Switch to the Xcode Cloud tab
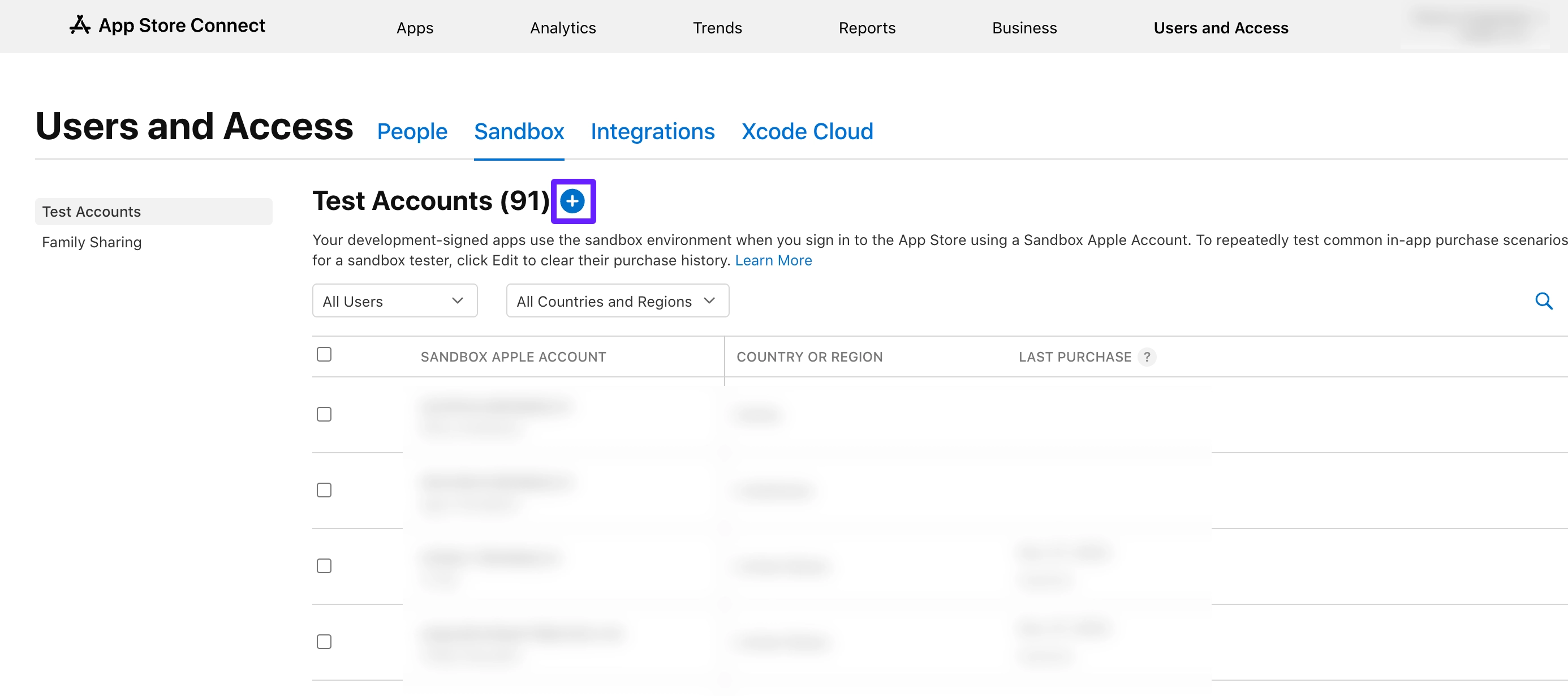Image resolution: width=1568 pixels, height=696 pixels. (x=807, y=131)
